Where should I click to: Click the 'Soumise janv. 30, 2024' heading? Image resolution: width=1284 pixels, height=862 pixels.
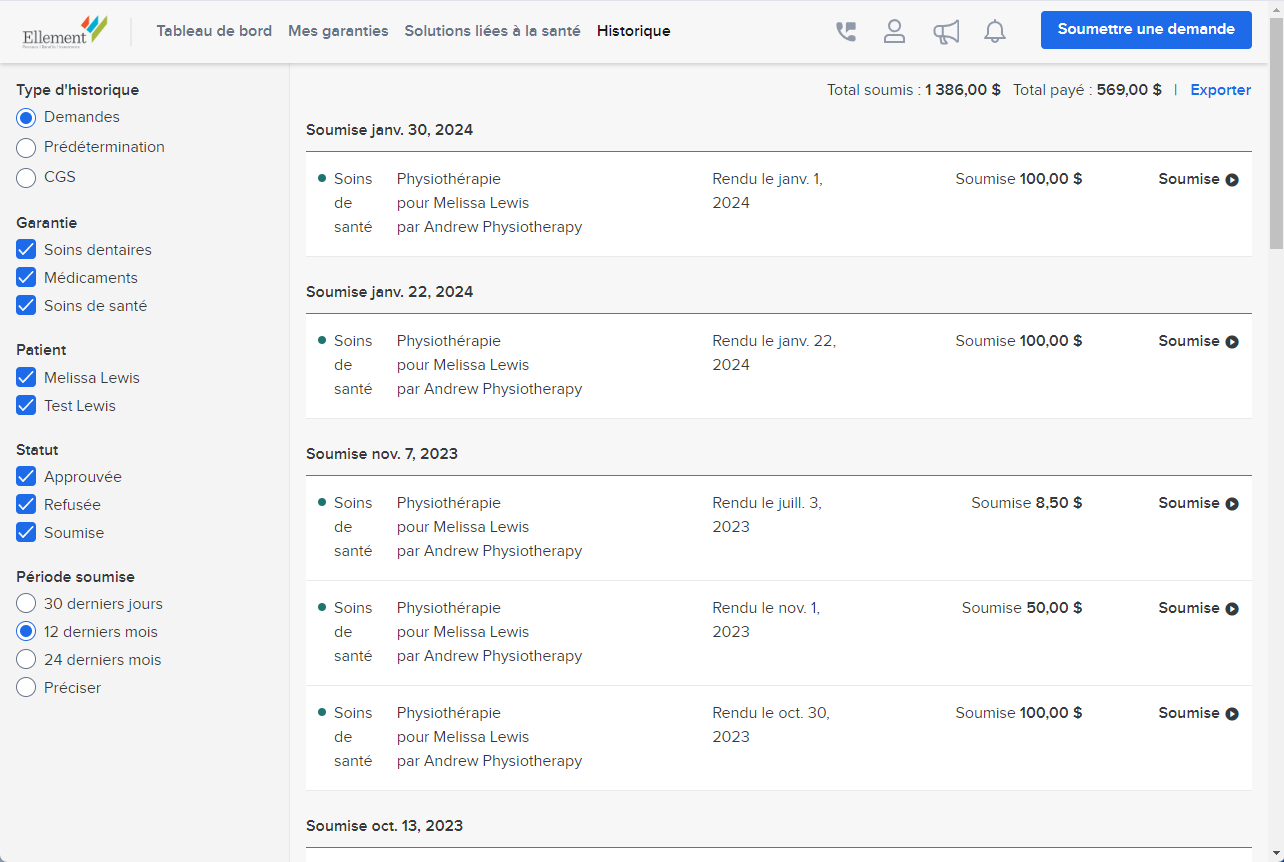coord(389,130)
